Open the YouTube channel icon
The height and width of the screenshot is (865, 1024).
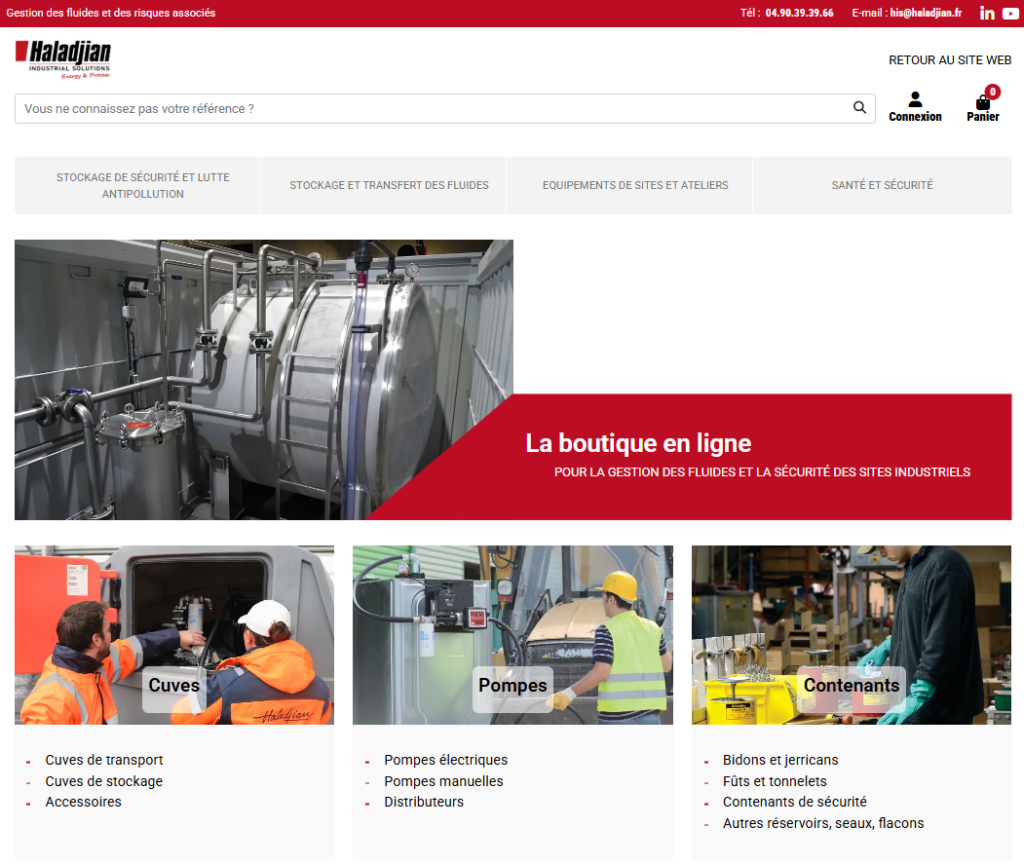click(1010, 13)
